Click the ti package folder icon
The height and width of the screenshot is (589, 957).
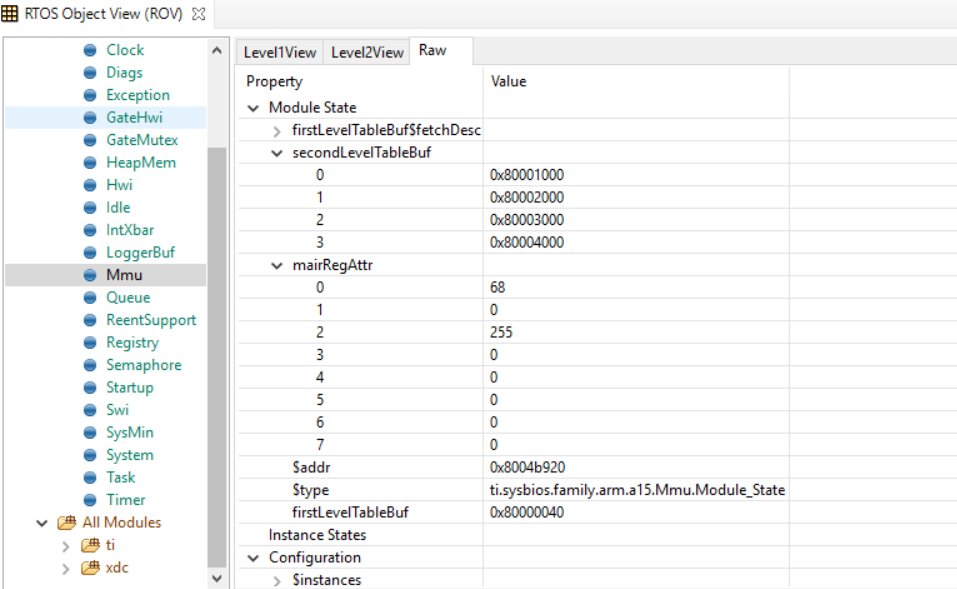(x=90, y=545)
